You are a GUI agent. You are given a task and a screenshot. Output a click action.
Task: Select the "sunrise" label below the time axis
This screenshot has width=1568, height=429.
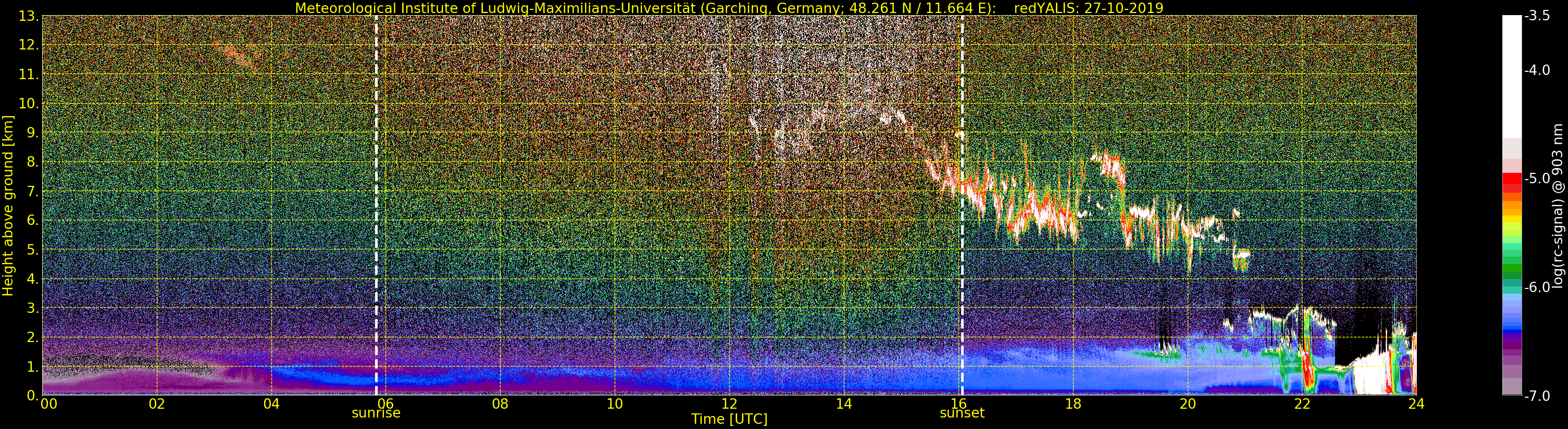point(376,413)
